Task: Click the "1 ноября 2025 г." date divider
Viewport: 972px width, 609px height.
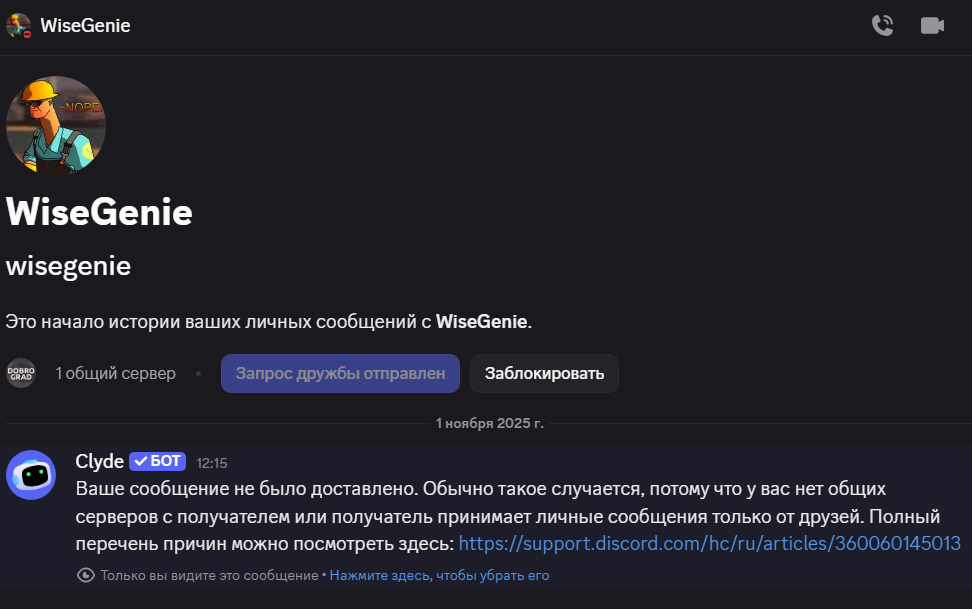Action: [489, 423]
